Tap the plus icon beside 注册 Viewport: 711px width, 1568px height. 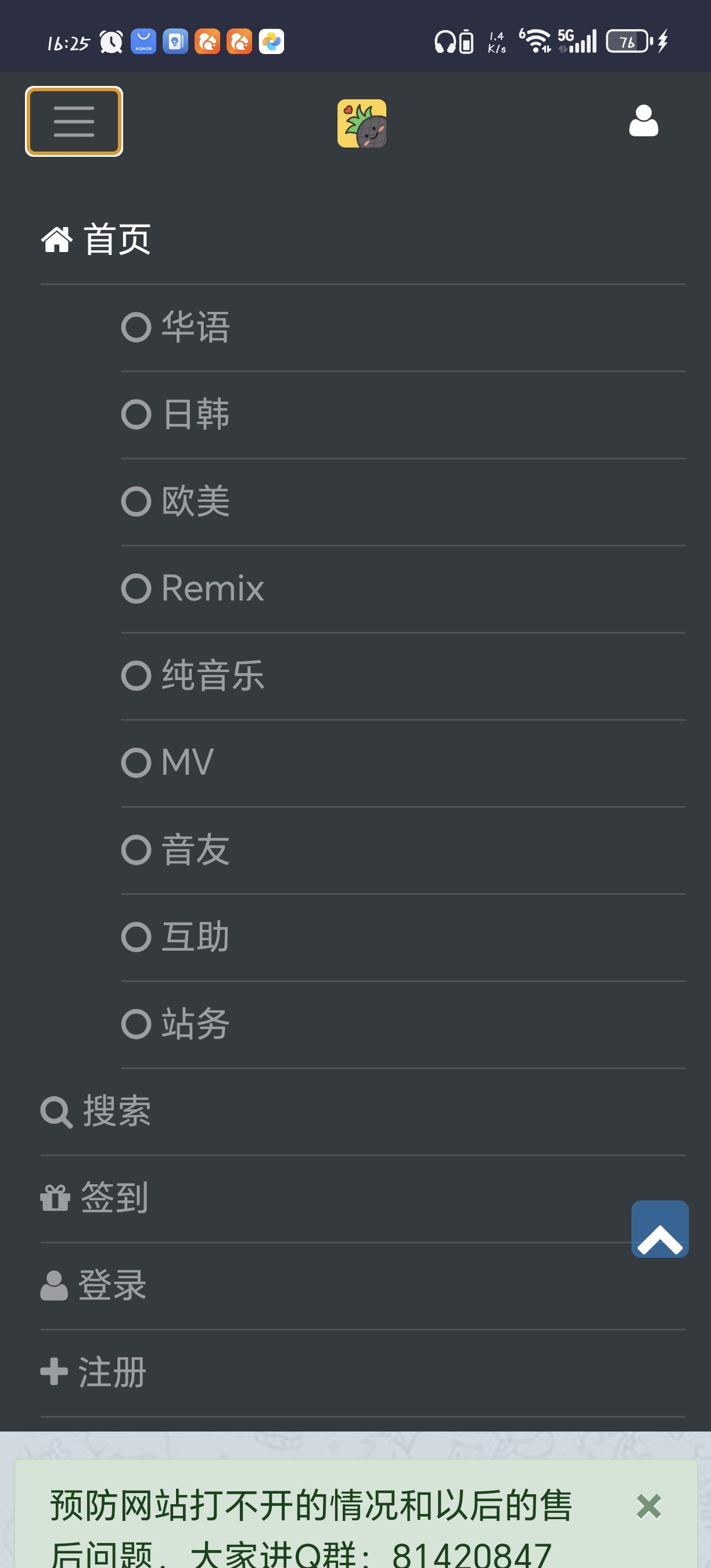point(54,1371)
